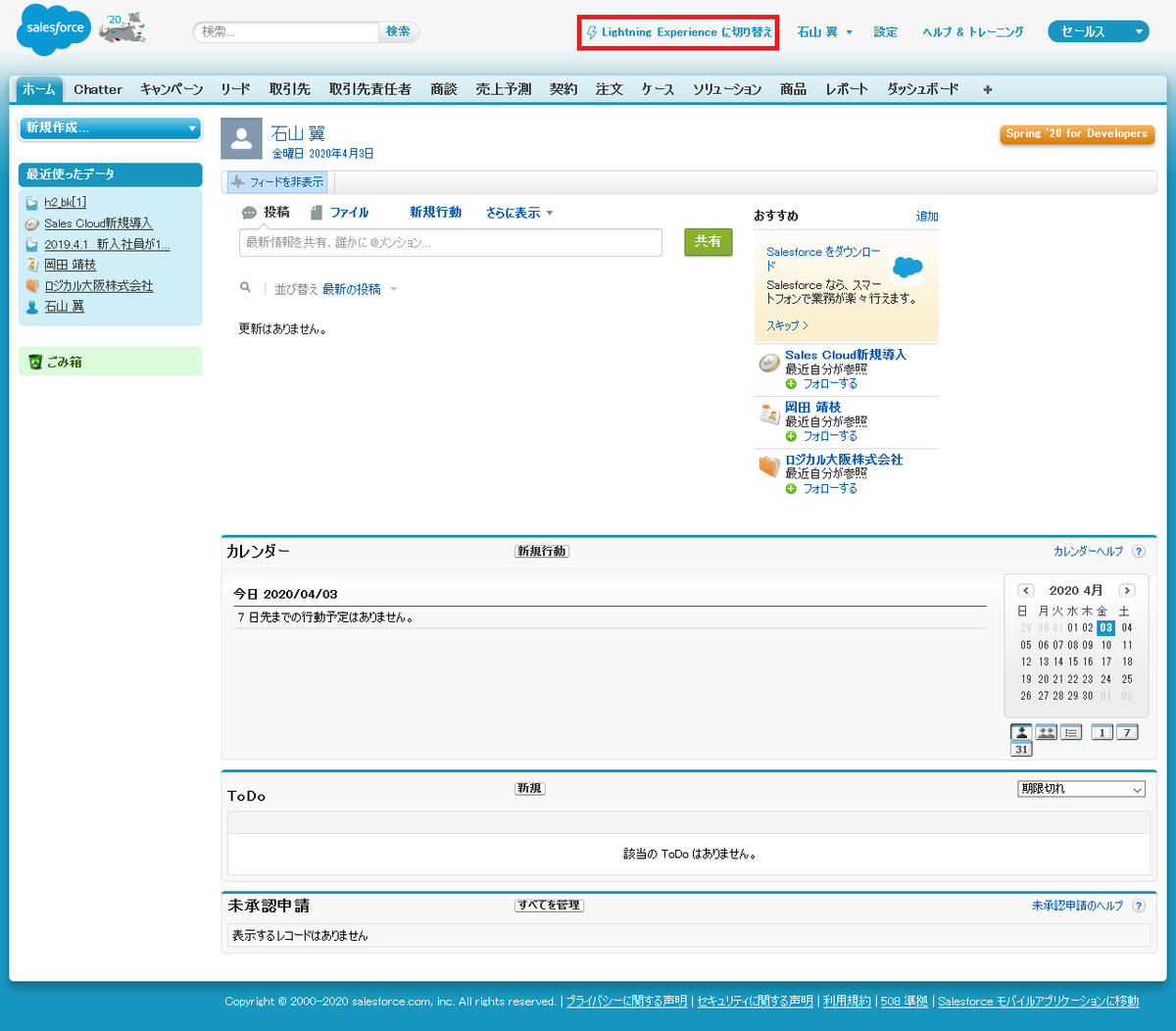Open プライバシーに関する声明 footer link
Viewport: 1176px width, 1031px height.
(626, 1002)
